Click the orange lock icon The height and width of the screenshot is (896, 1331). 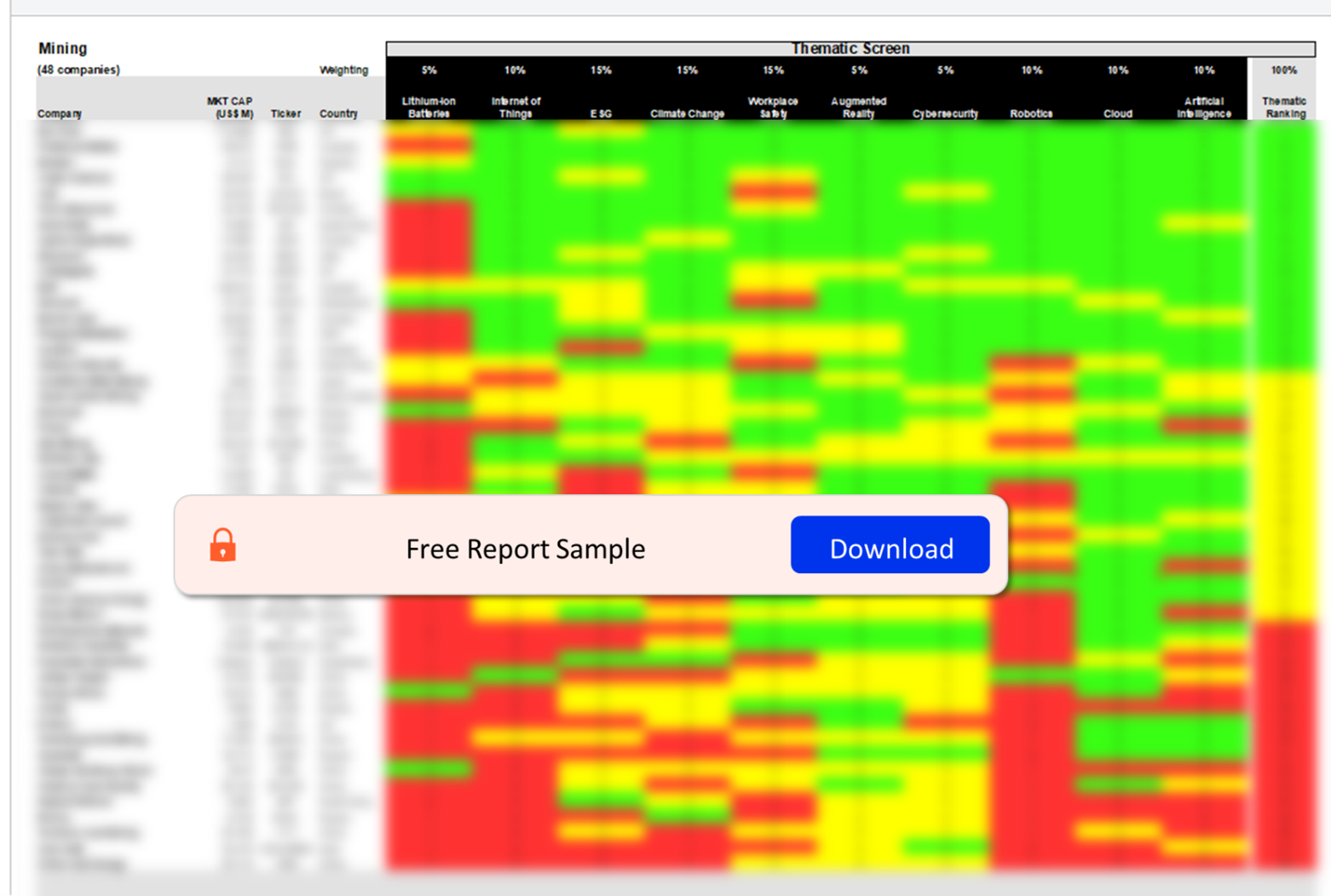click(222, 545)
